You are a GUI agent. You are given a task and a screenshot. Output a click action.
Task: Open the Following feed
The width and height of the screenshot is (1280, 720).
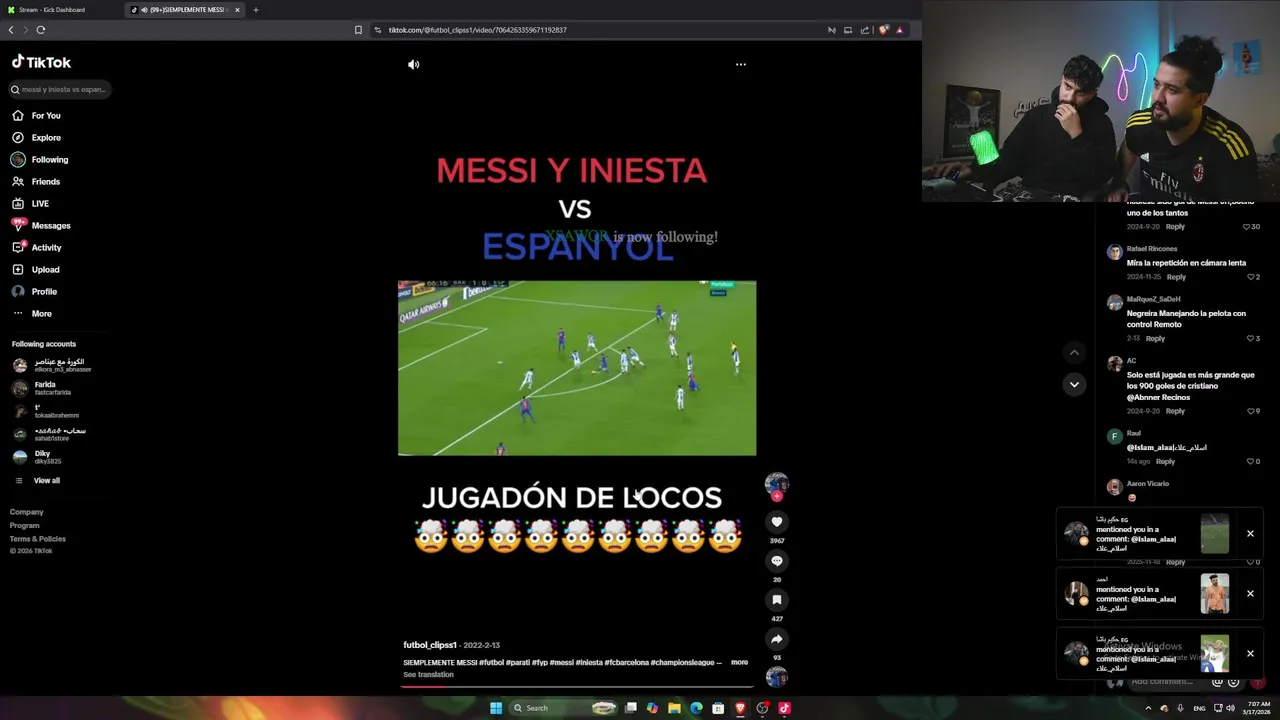pos(40,160)
